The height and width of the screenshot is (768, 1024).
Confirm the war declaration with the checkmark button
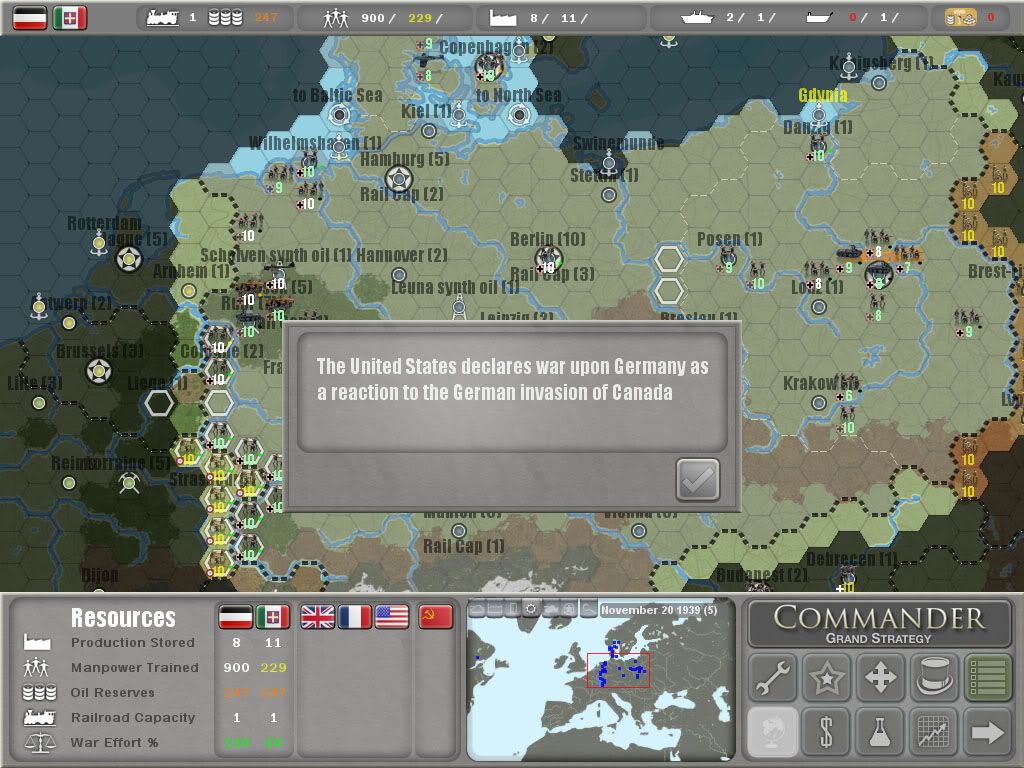[x=697, y=480]
